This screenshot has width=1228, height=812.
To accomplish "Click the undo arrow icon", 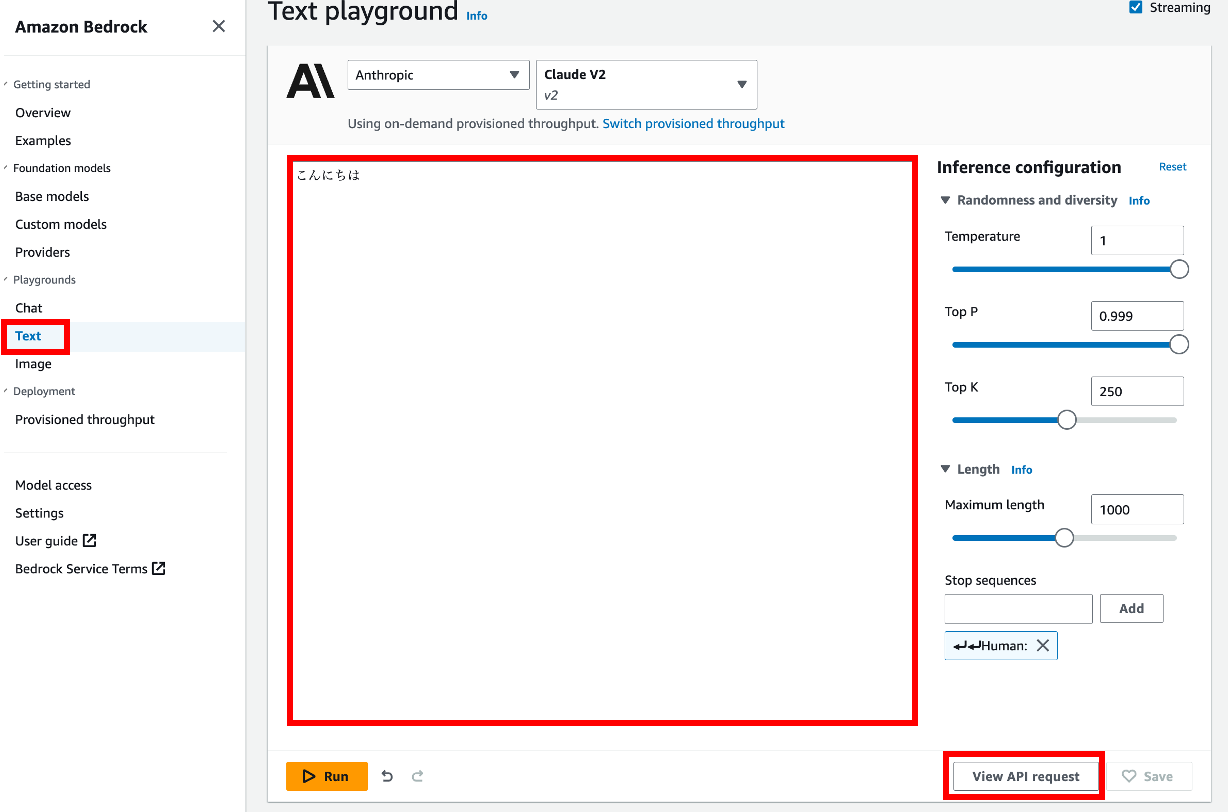I will point(388,776).
